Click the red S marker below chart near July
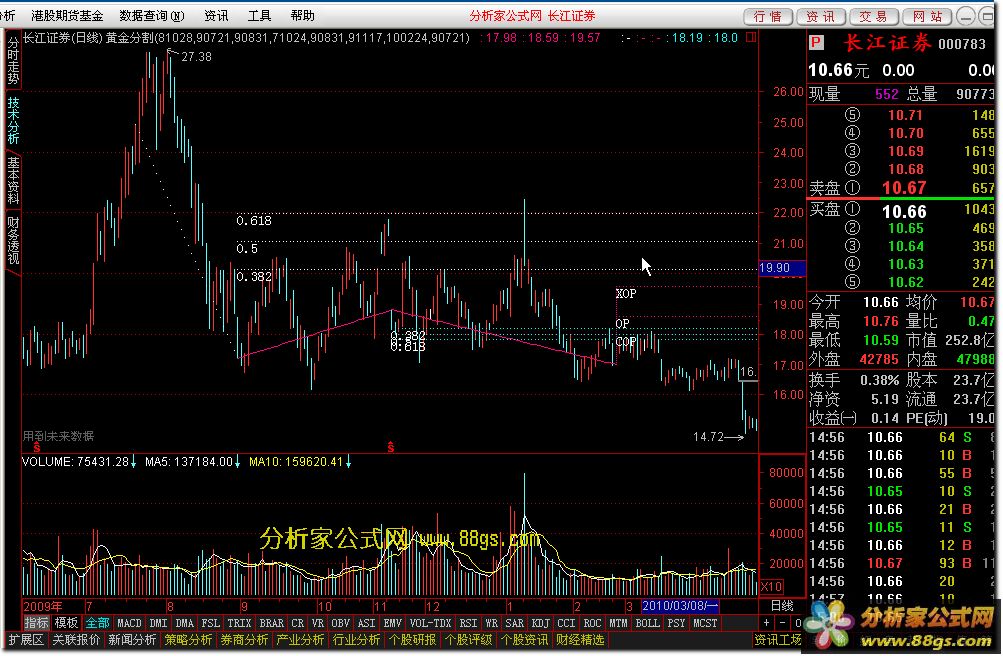The image size is (1003, 656). (37, 447)
